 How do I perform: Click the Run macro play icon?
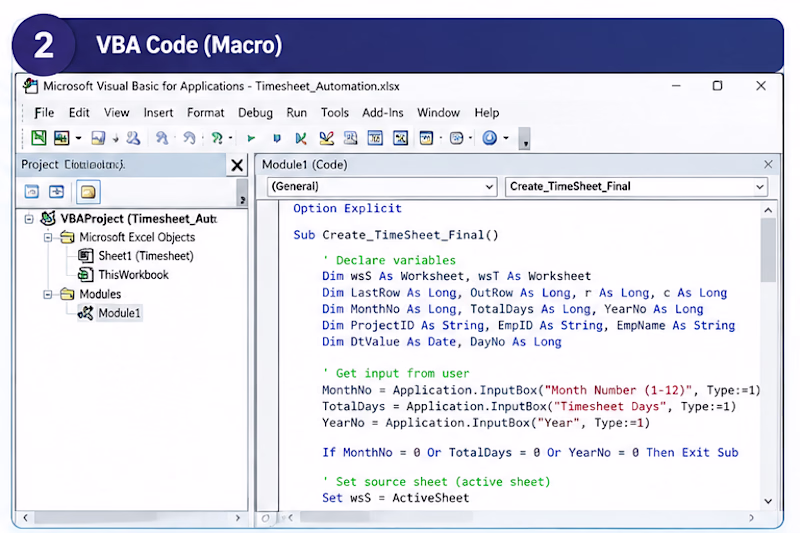pyautogui.click(x=251, y=138)
